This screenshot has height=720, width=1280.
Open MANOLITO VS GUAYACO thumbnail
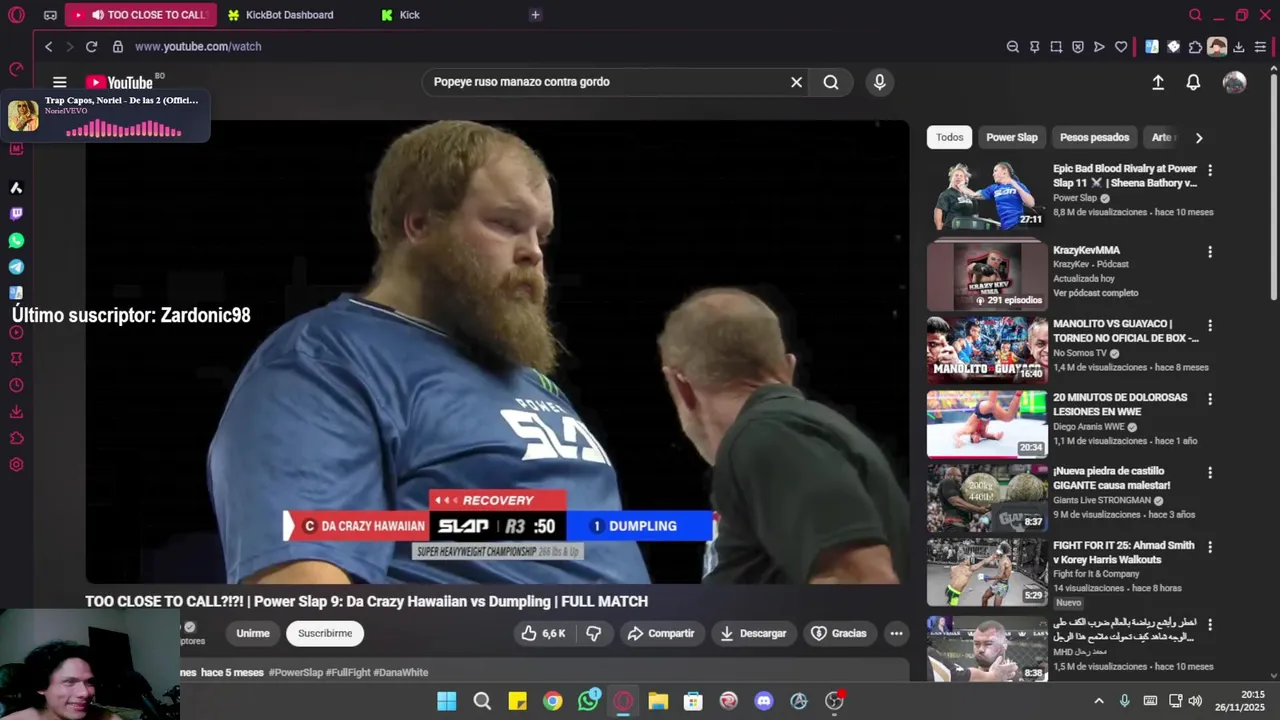[986, 350]
